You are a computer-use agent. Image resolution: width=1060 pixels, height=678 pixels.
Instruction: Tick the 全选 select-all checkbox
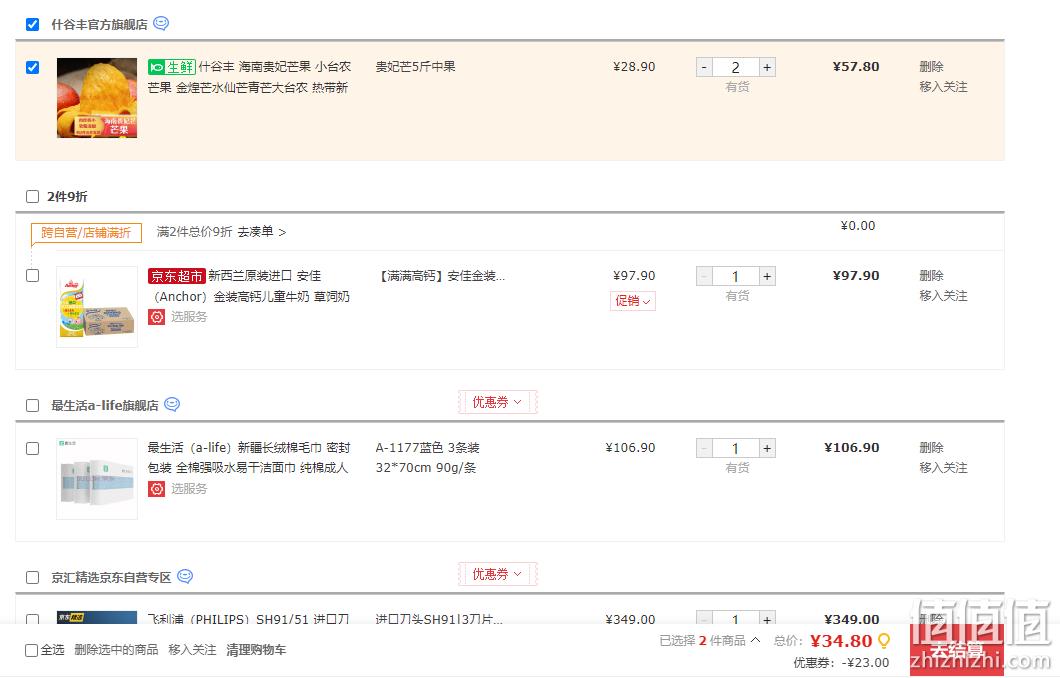tap(31, 650)
